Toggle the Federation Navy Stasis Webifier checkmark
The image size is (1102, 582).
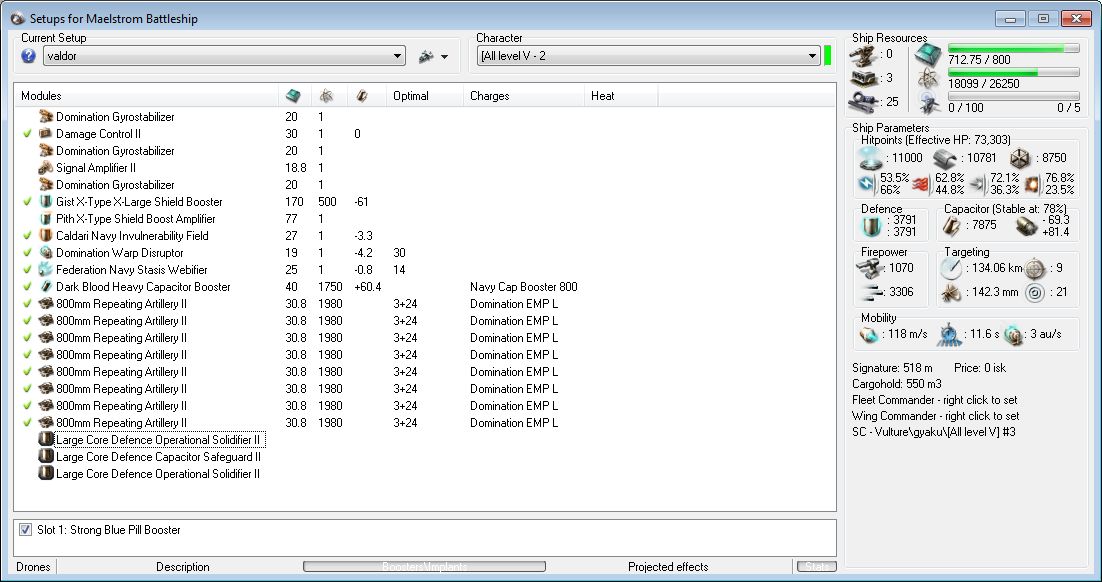pyautogui.click(x=27, y=270)
